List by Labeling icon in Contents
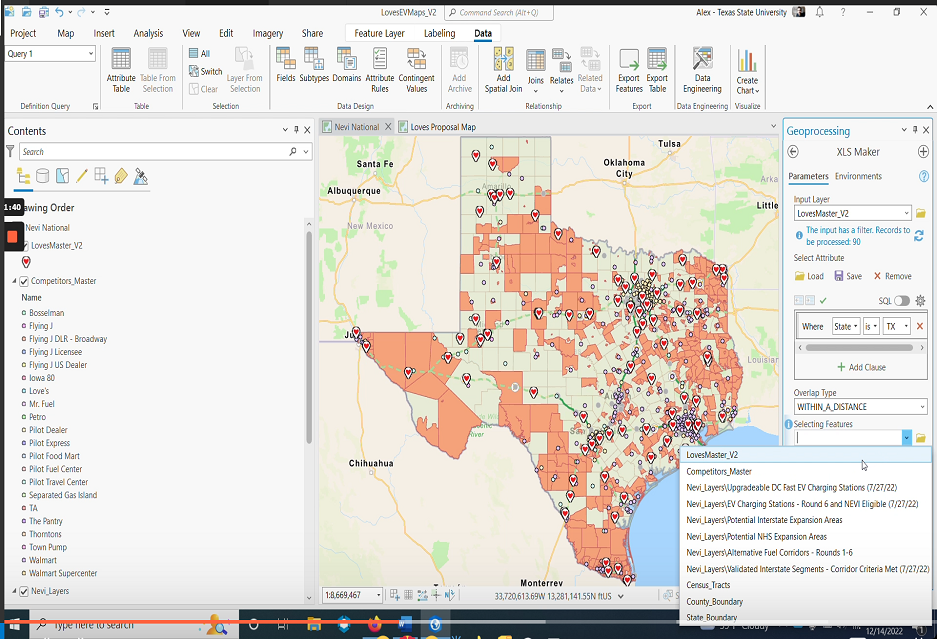937x639 pixels. click(121, 176)
